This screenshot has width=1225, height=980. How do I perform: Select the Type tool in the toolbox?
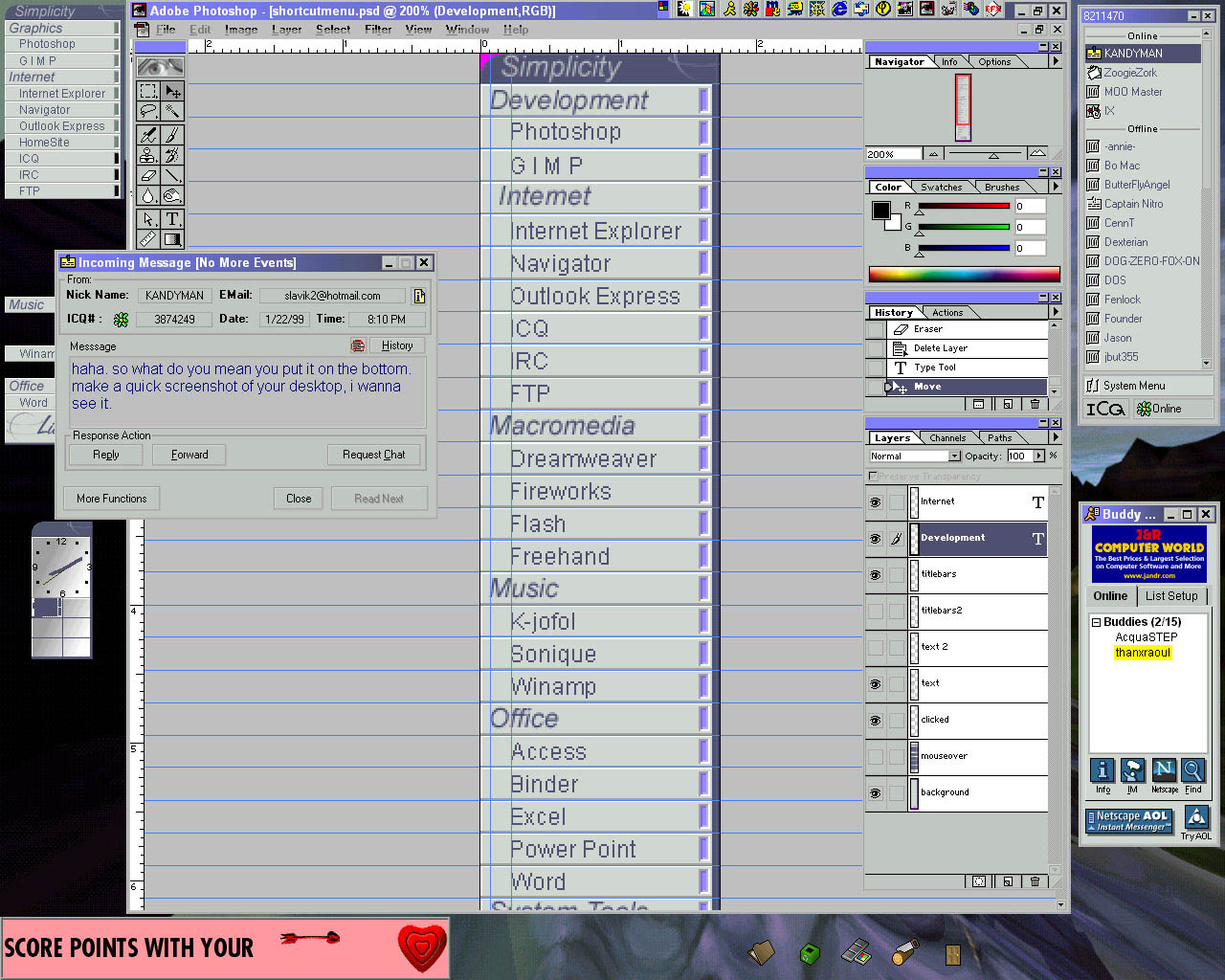click(x=172, y=219)
